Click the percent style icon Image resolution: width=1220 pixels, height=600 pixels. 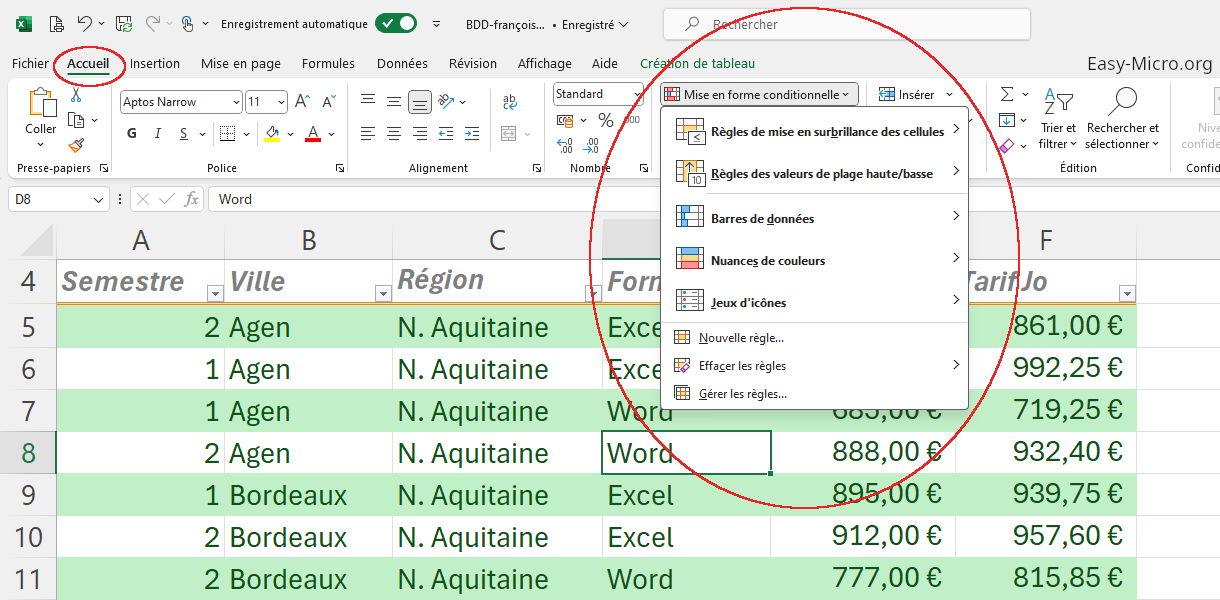[605, 120]
